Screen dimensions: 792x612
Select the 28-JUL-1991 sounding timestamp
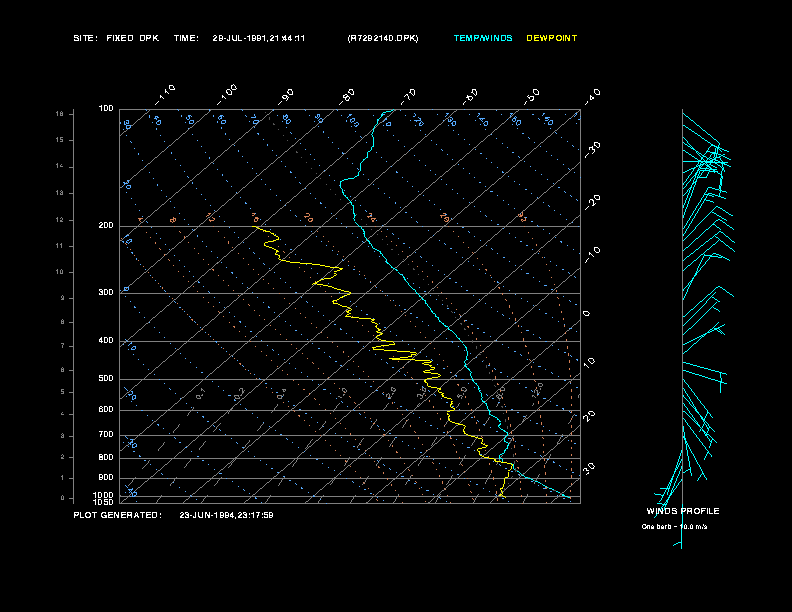tap(259, 38)
